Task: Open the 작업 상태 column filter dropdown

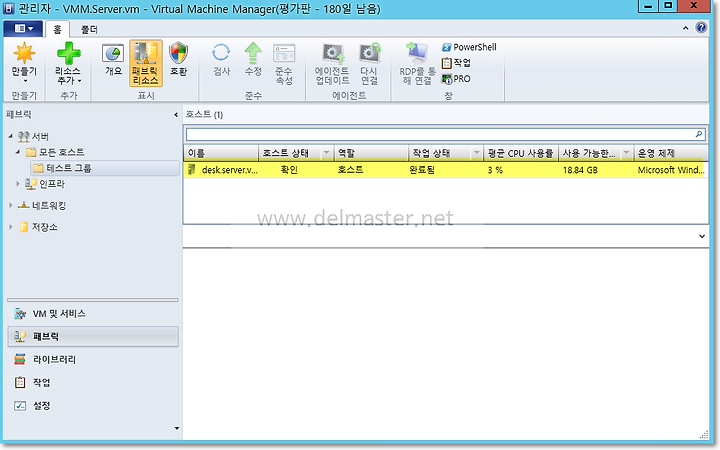Action: click(477, 153)
